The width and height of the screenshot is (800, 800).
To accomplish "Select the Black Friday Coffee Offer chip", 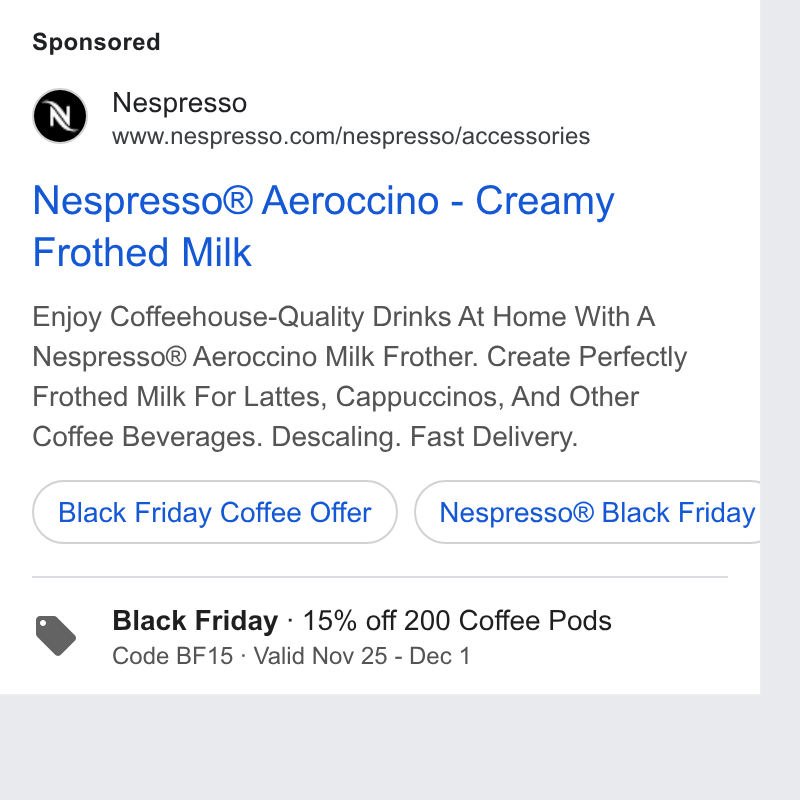I will (x=215, y=512).
